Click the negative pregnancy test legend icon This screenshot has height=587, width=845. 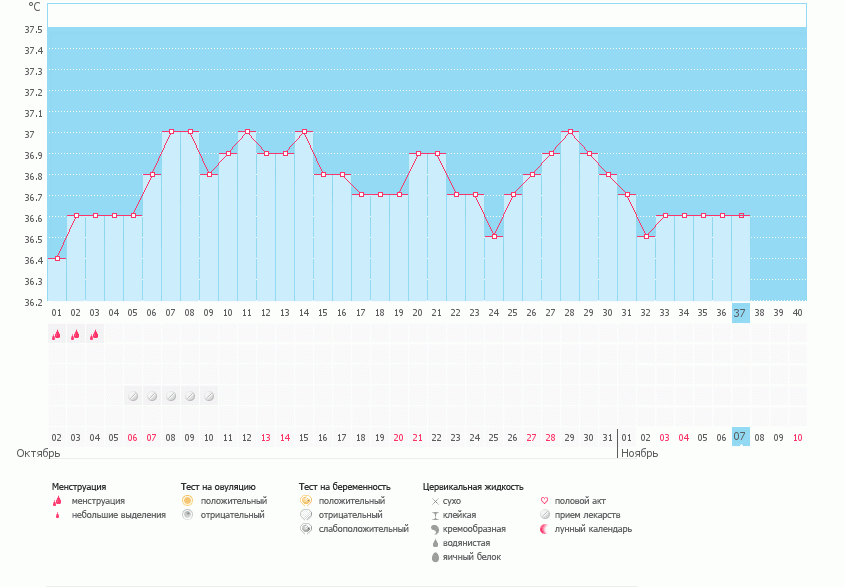click(x=306, y=515)
